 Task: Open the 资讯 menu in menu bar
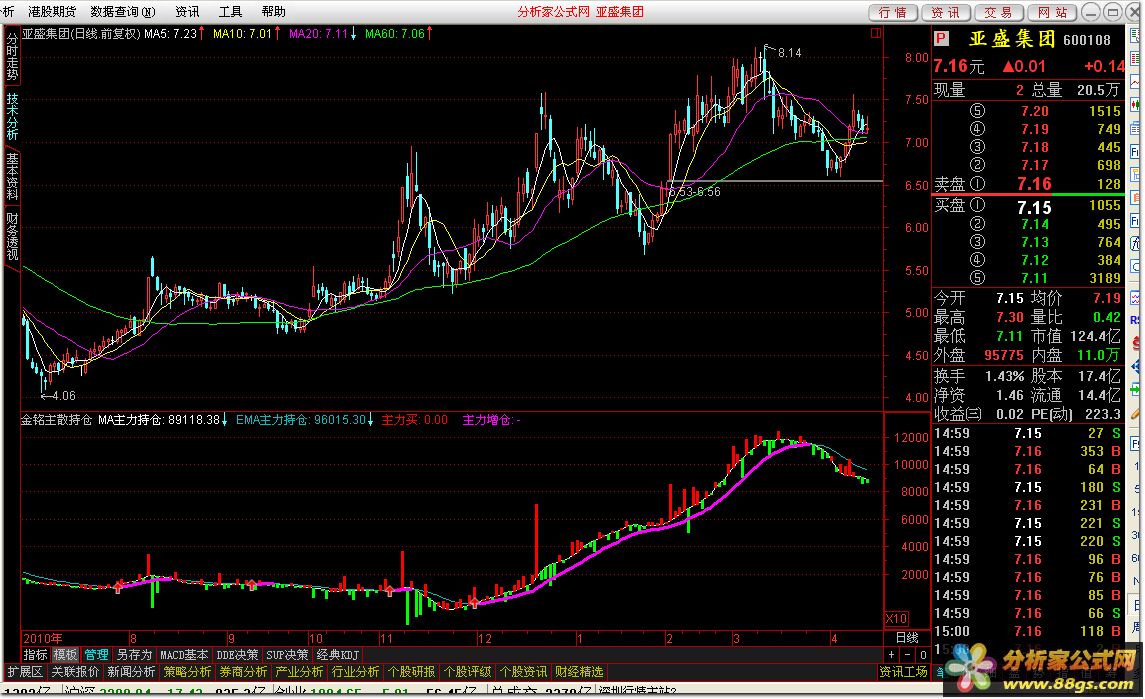tap(187, 12)
